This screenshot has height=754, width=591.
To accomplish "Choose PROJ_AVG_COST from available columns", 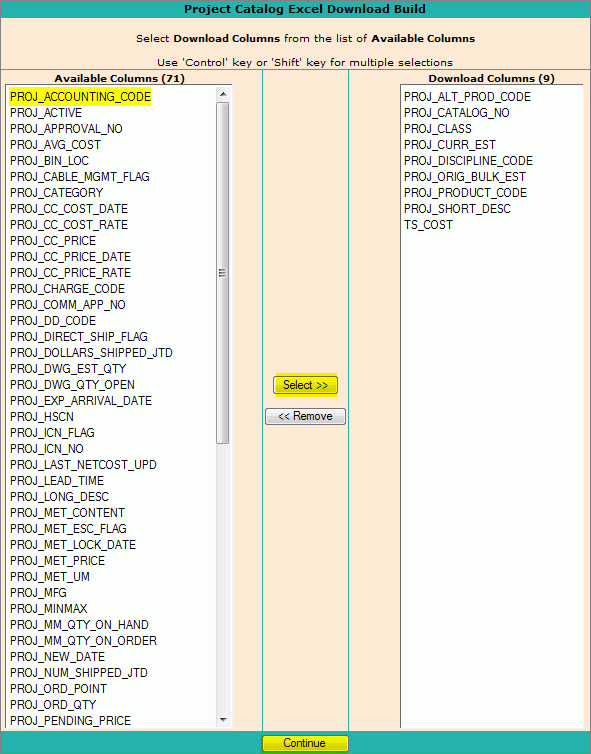I will [x=55, y=145].
